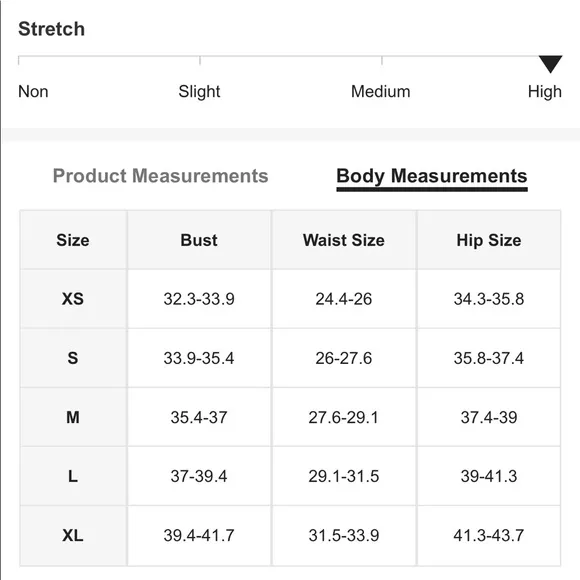The width and height of the screenshot is (580, 580).
Task: Select the S size row label
Action: [x=73, y=358]
